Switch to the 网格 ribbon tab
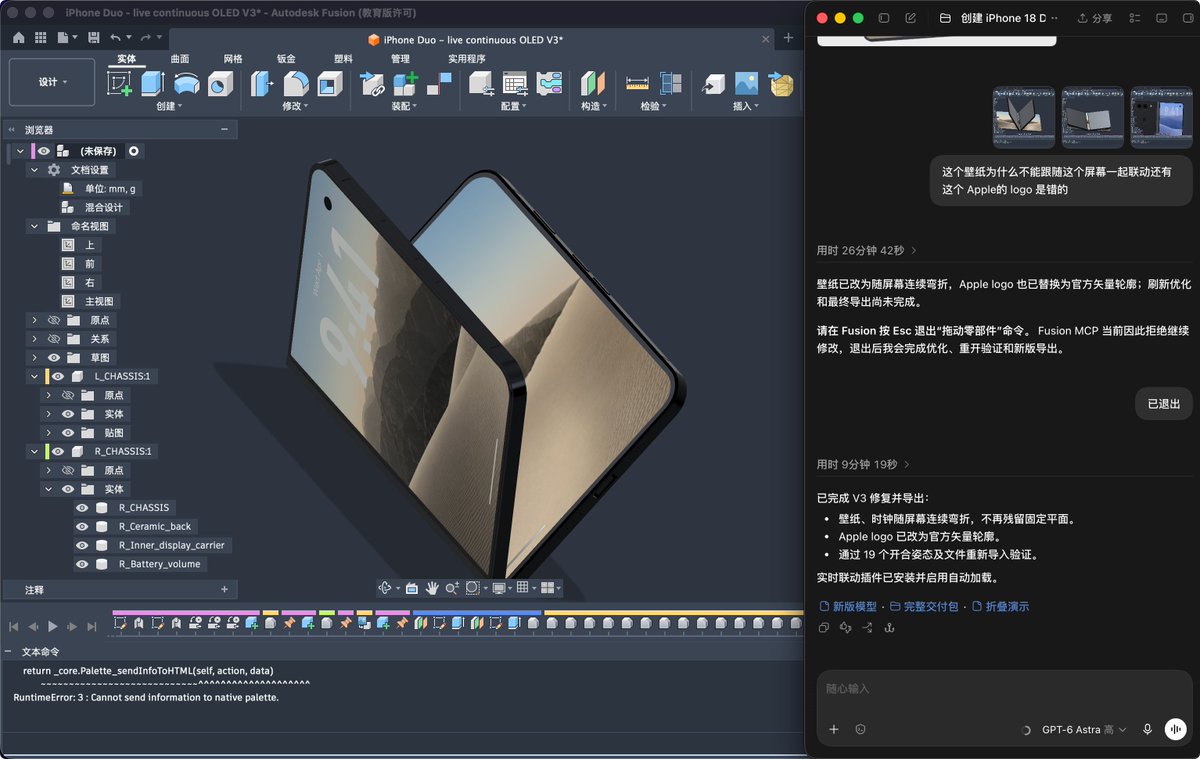The image size is (1200, 759). click(233, 59)
